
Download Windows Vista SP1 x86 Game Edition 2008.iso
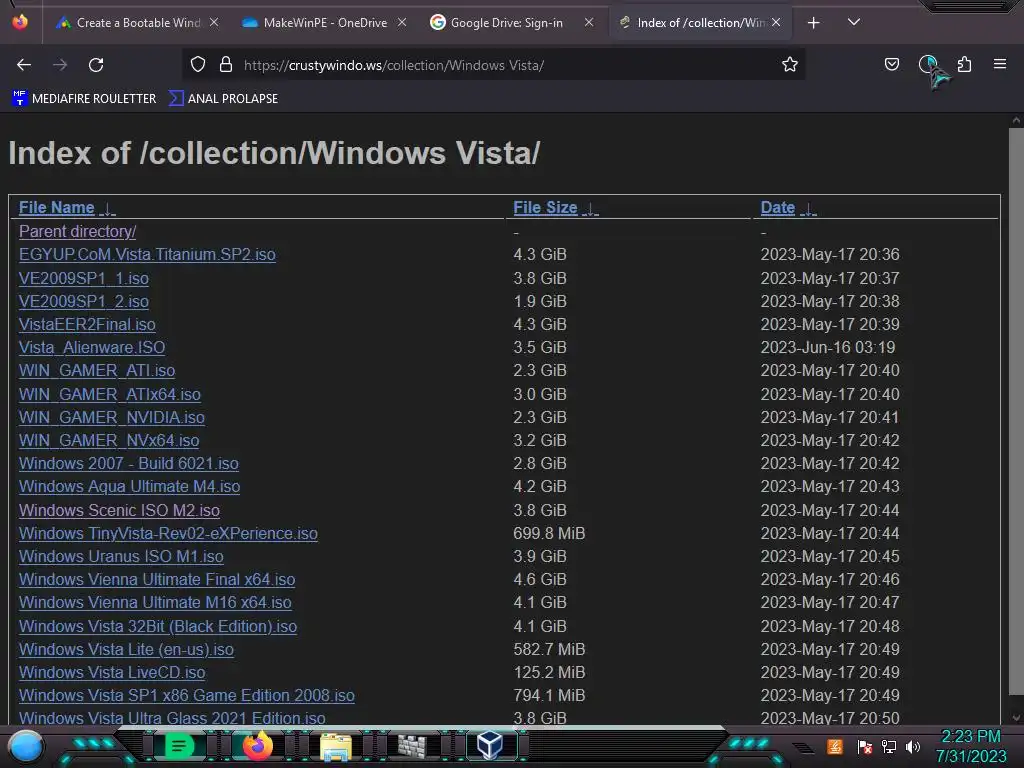[186, 696]
